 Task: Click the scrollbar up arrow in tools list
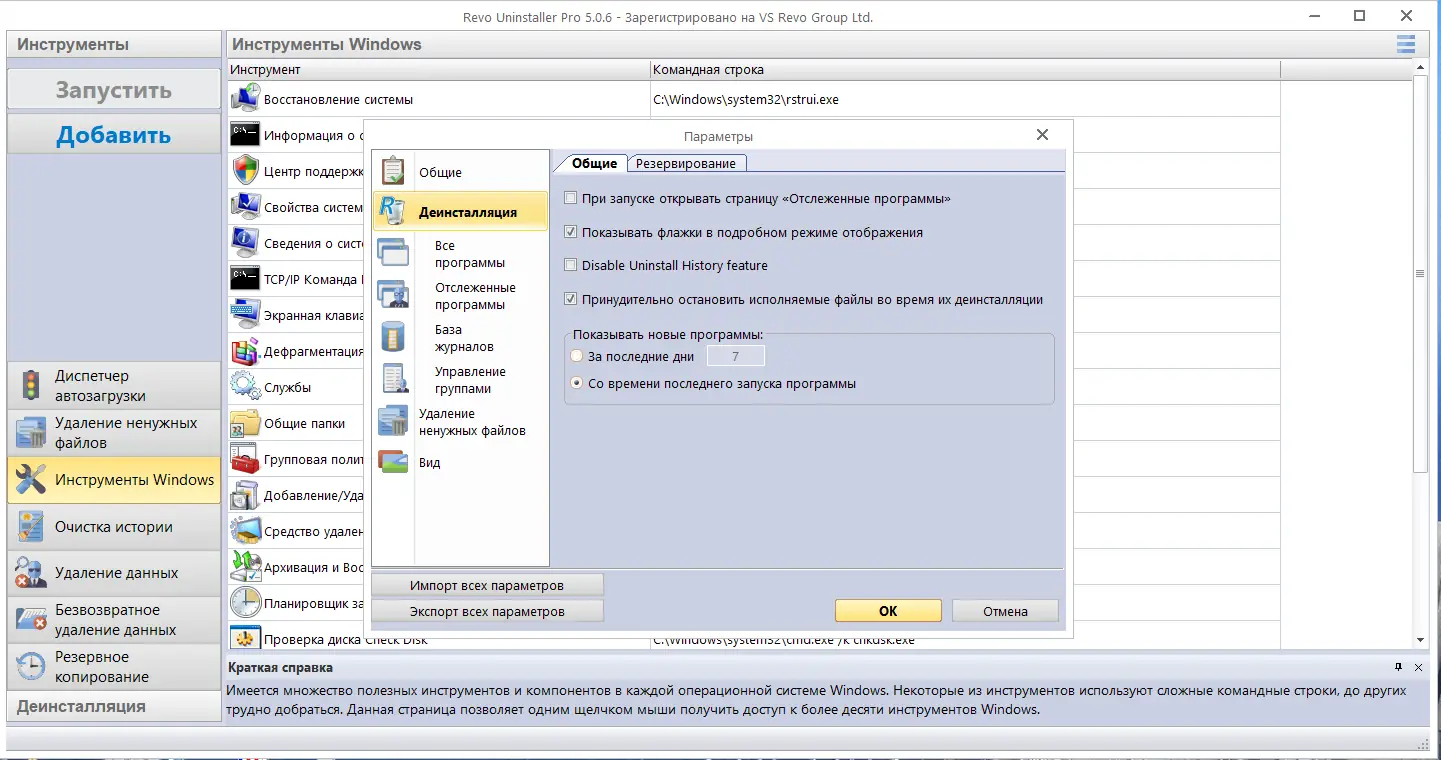coord(1419,68)
